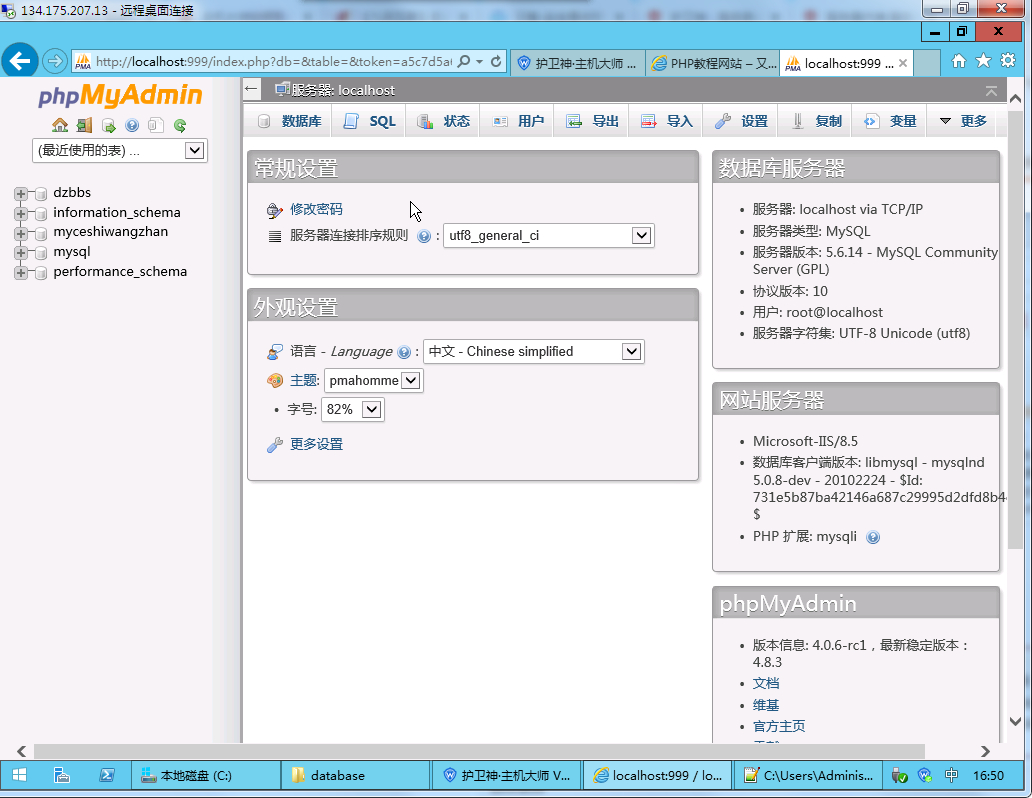Switch to the 导入 tab

667,121
